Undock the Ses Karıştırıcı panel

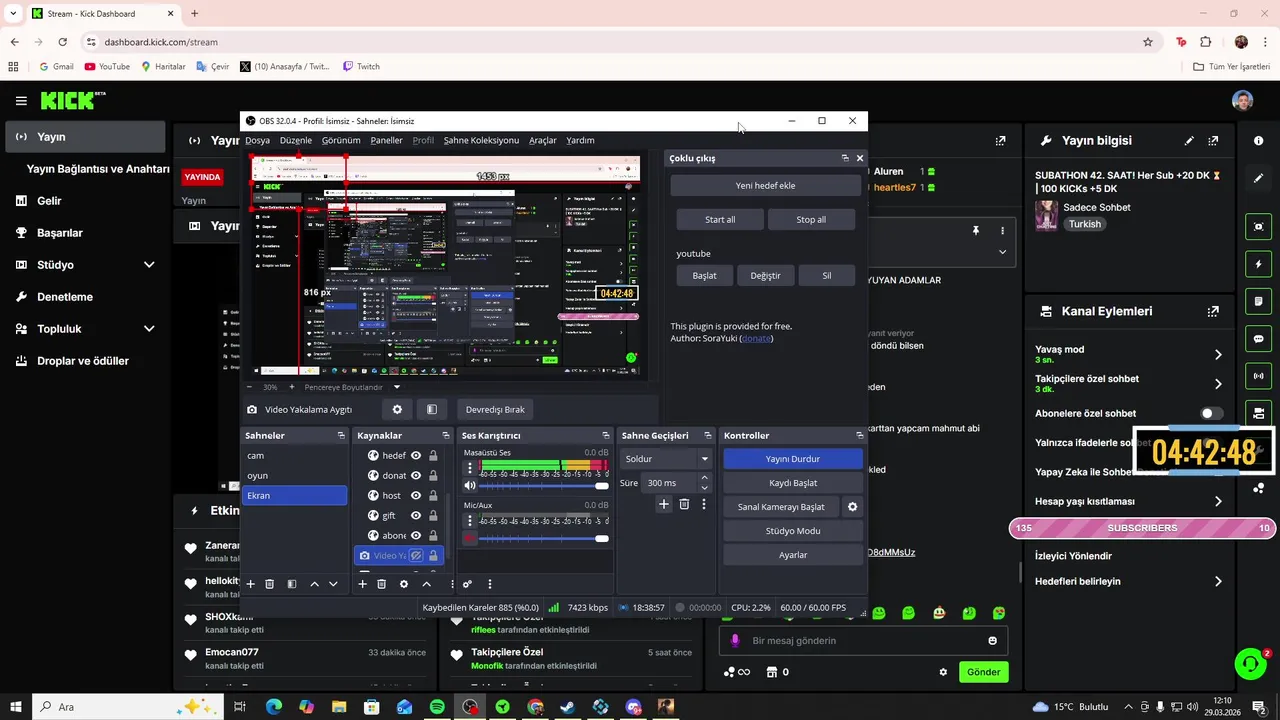[605, 436]
